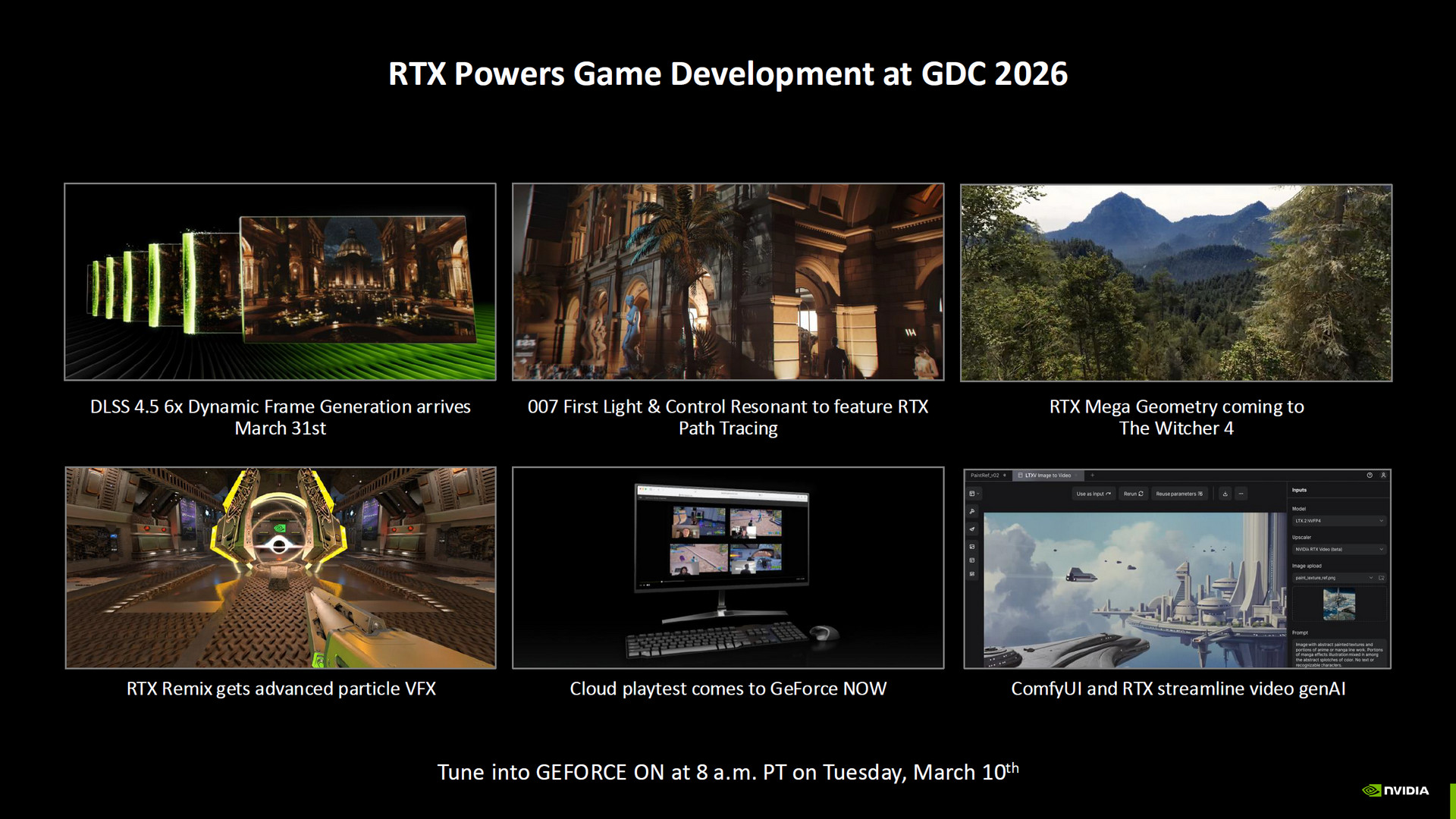Viewport: 1456px width, 819px height.
Task: Expand the Model dropdown showing LTX.2 NVFP4
Action: tap(1338, 521)
